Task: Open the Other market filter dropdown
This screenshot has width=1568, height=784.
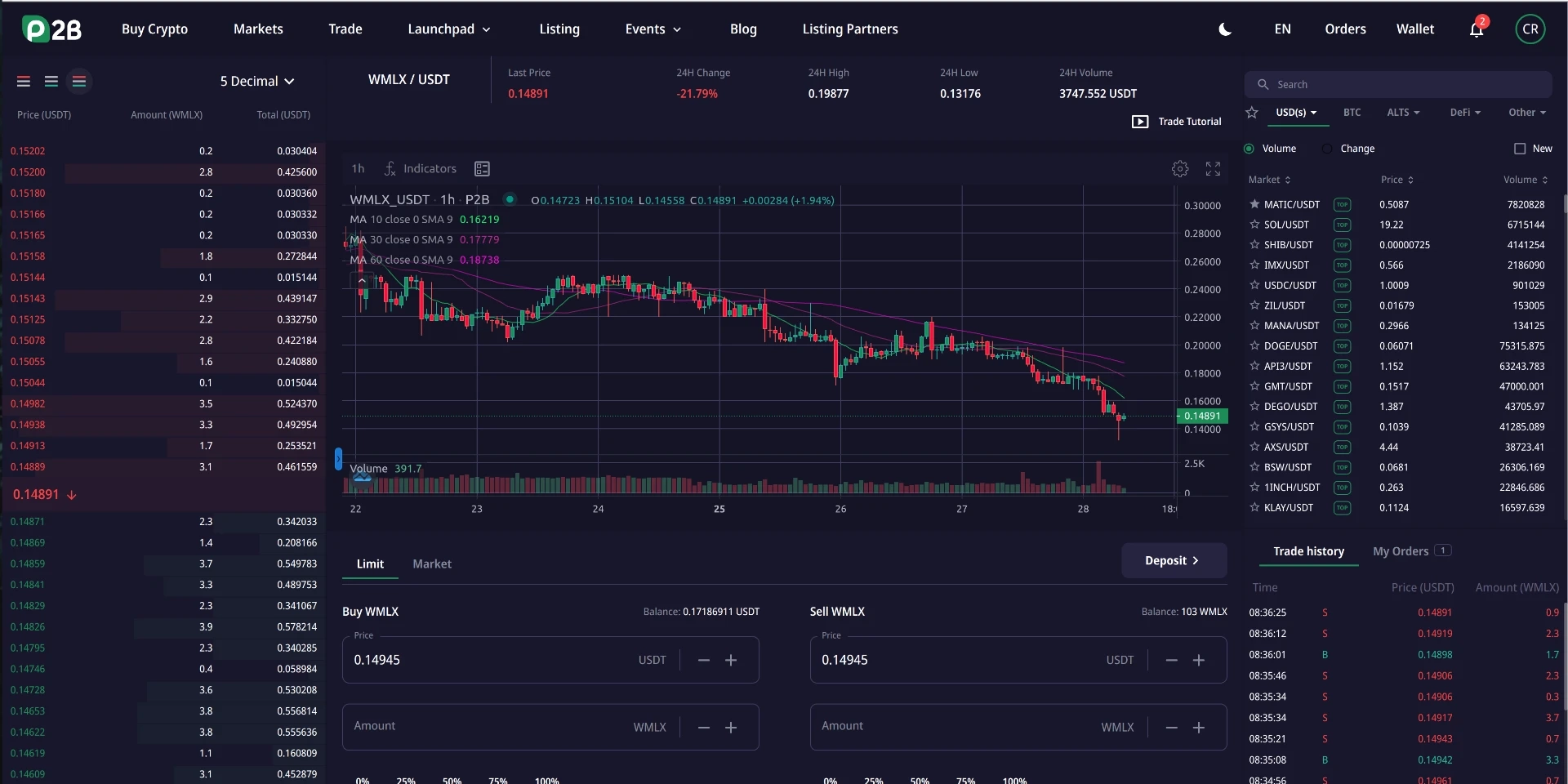Action: pyautogui.click(x=1527, y=113)
